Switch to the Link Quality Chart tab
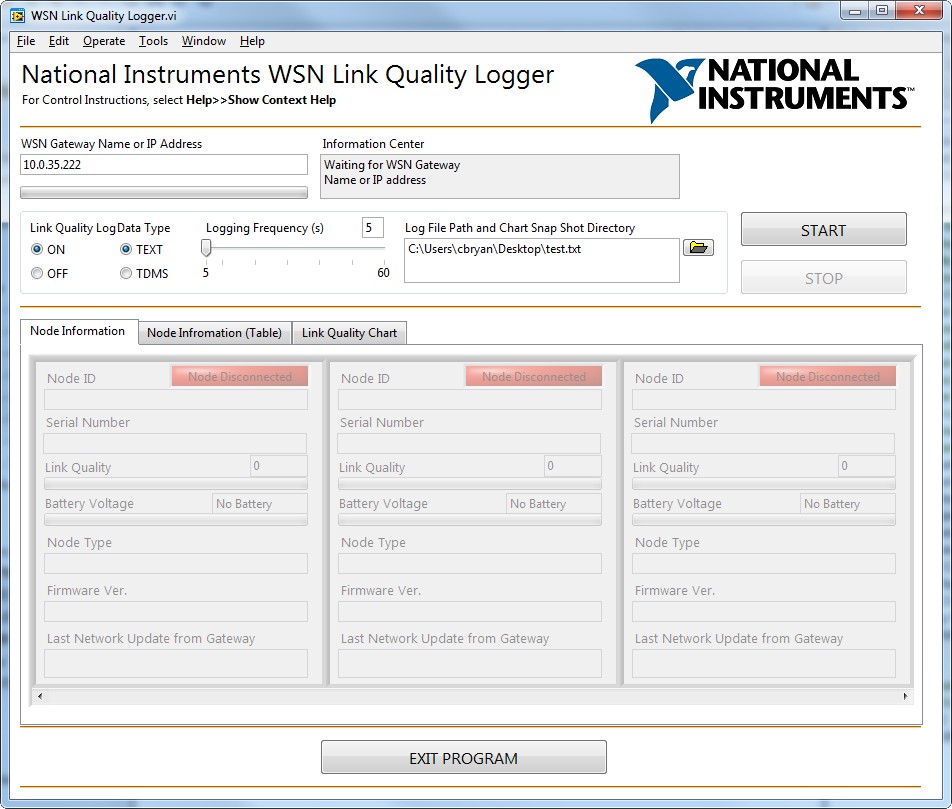The height and width of the screenshot is (809, 952). pos(349,333)
